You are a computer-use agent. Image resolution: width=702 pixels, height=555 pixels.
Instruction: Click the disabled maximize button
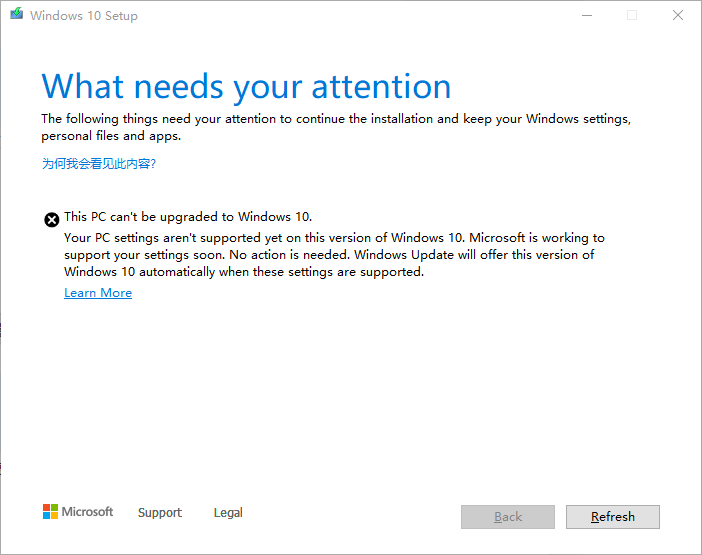point(632,15)
